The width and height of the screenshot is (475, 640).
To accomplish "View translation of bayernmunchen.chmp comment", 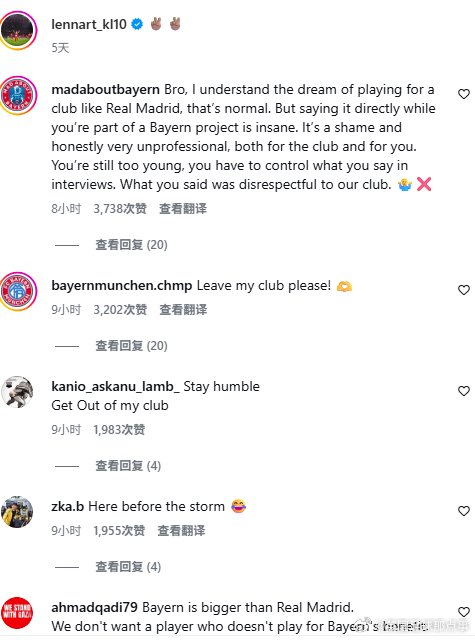I will [x=183, y=310].
